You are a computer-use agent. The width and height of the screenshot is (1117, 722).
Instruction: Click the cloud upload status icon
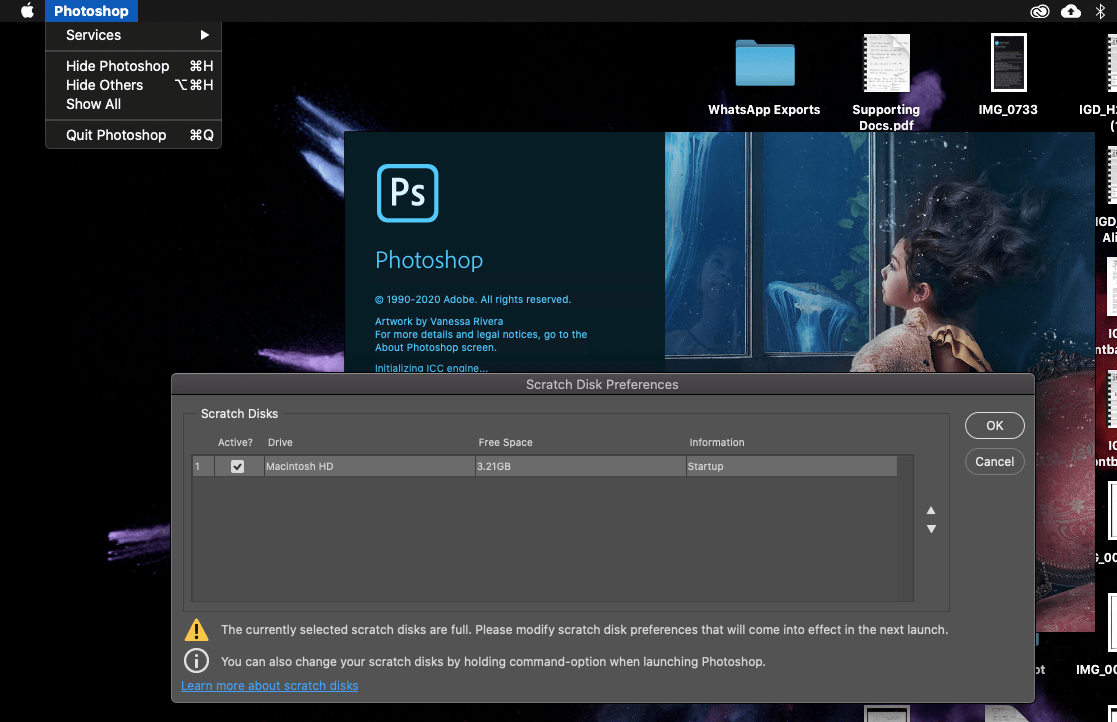coord(1071,11)
